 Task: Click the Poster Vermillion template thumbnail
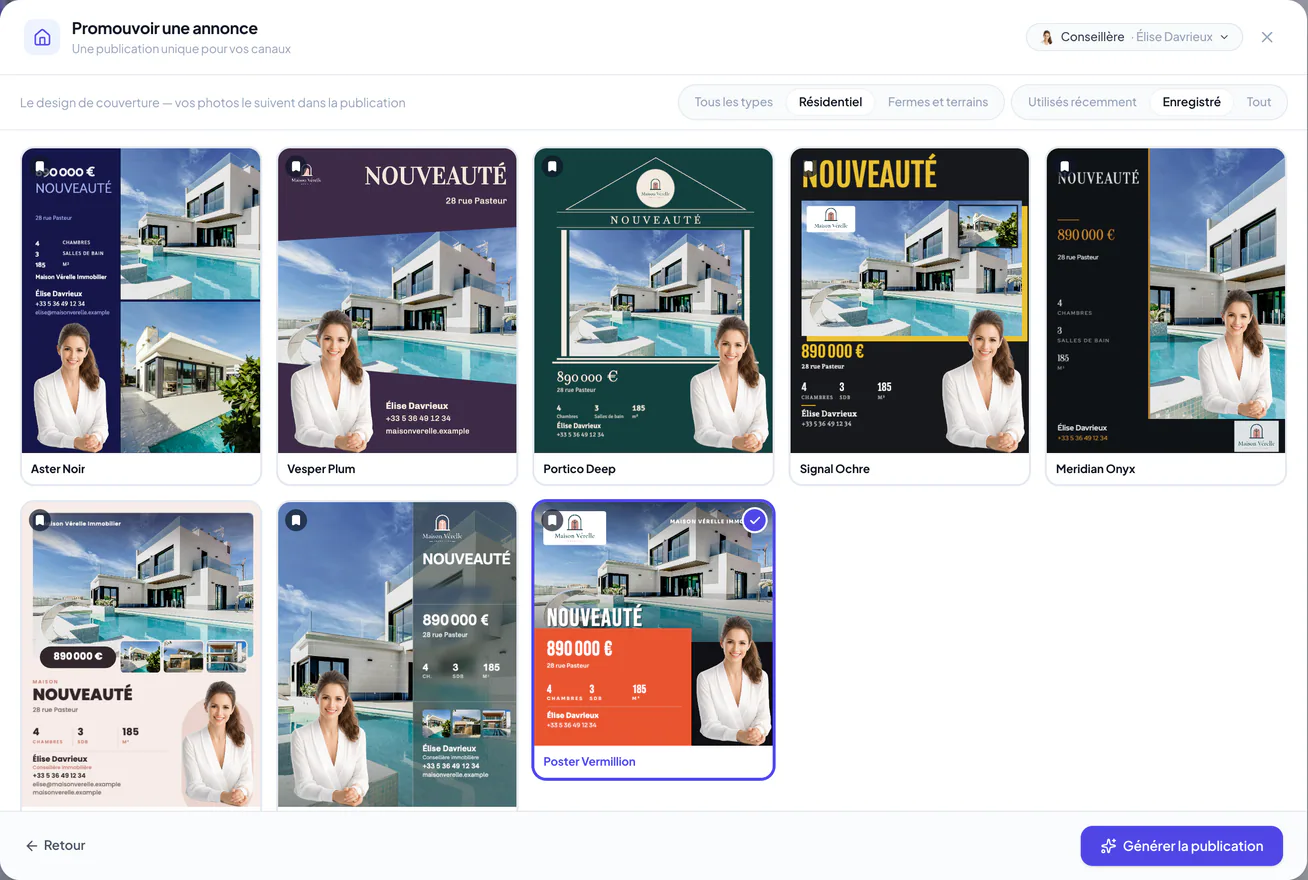point(653,624)
